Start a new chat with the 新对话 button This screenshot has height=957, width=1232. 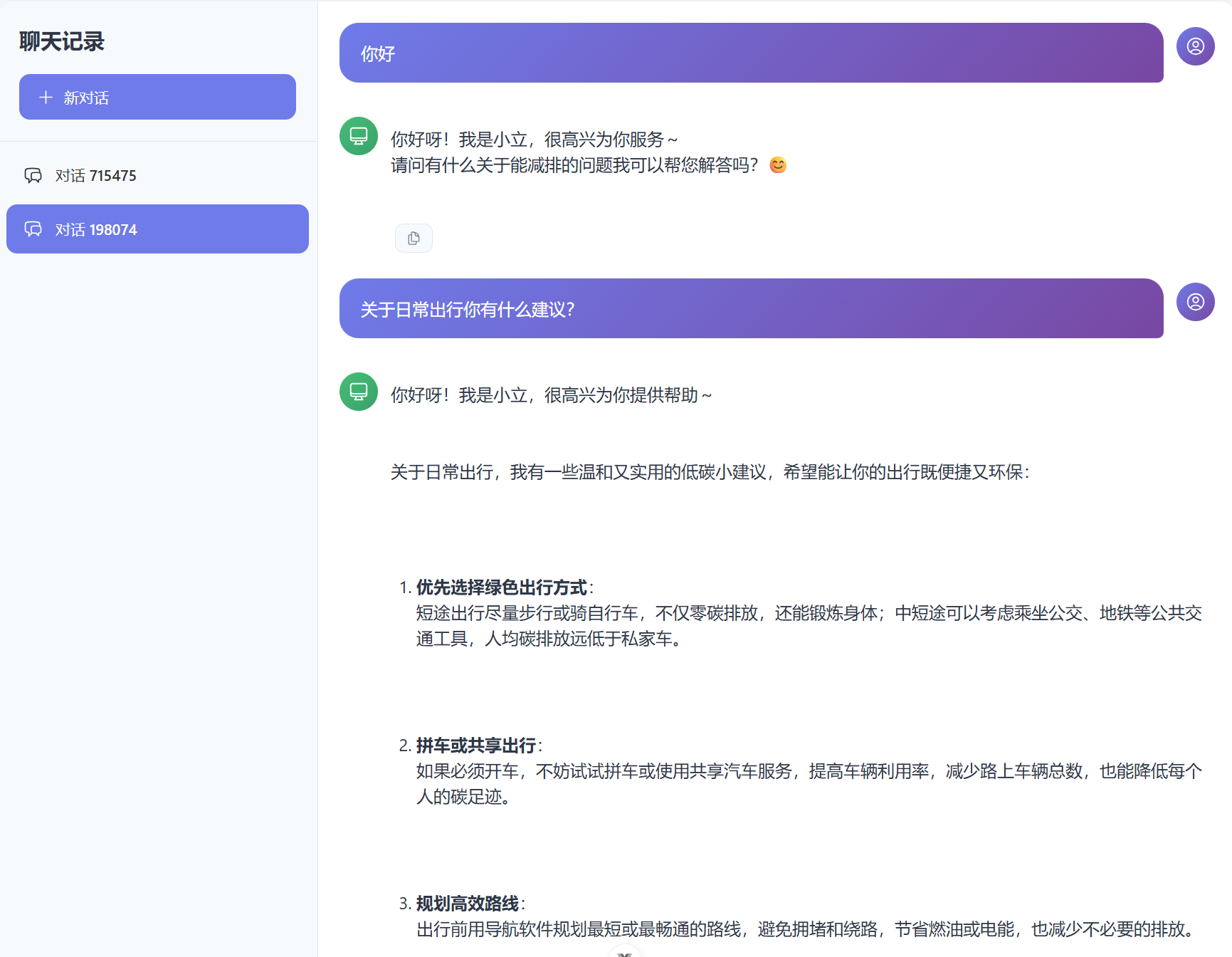click(x=157, y=97)
